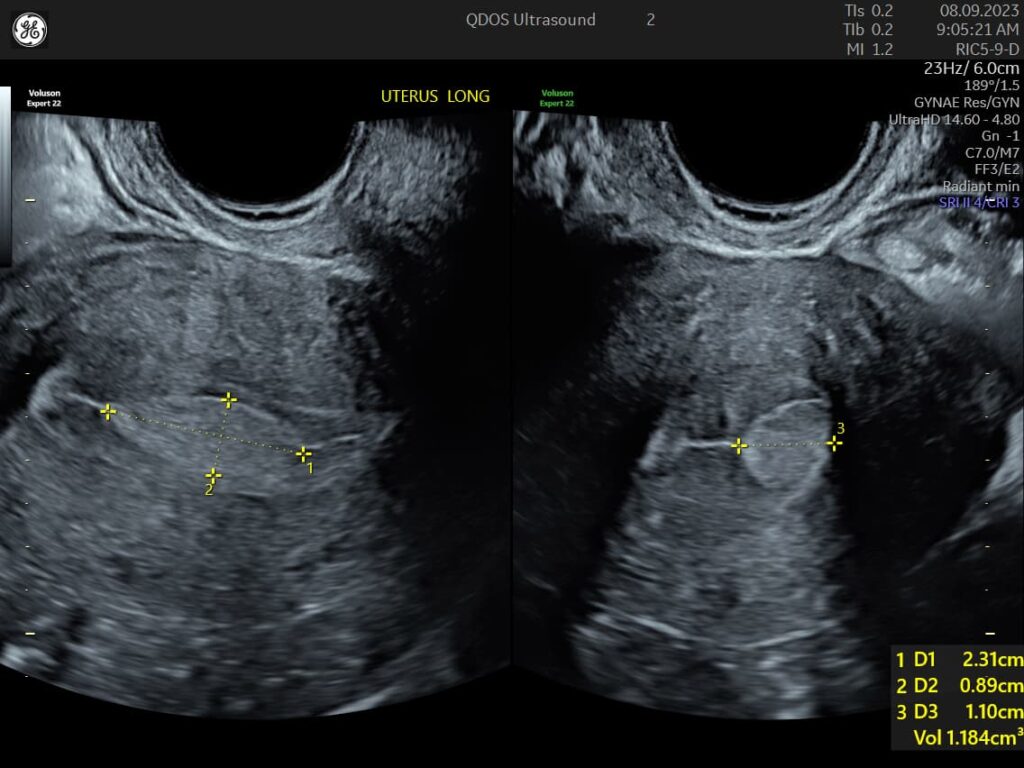Select the right caliper cross labeled 1
1024x768 pixels.
pyautogui.click(x=303, y=454)
